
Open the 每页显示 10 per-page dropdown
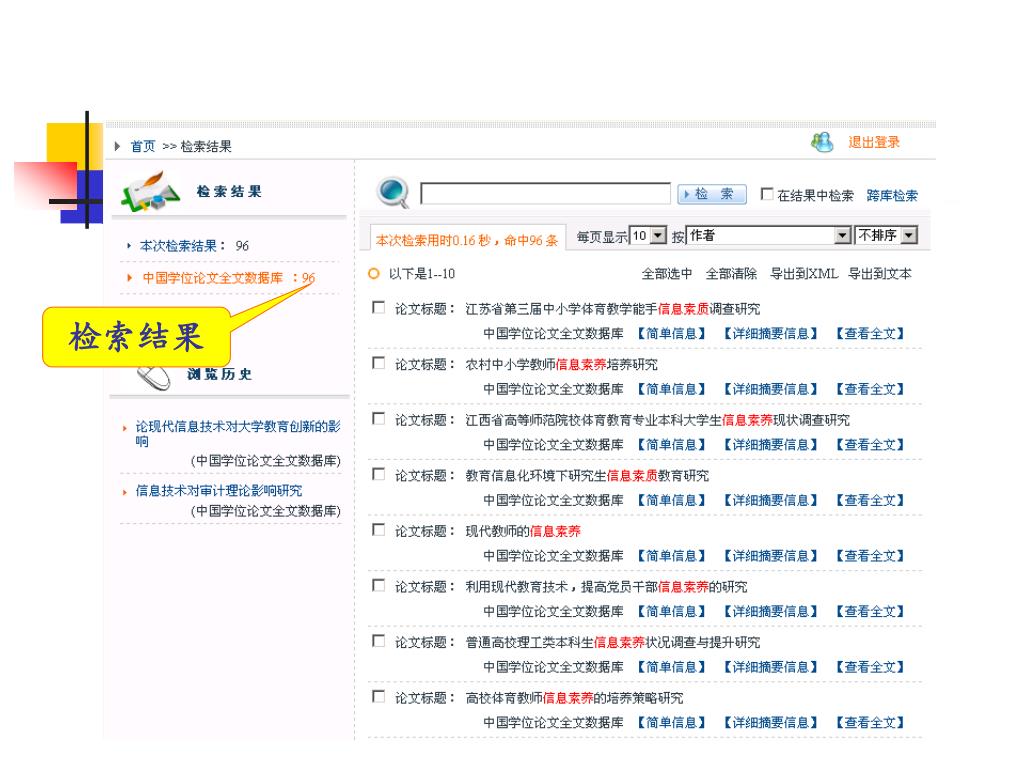[x=648, y=235]
